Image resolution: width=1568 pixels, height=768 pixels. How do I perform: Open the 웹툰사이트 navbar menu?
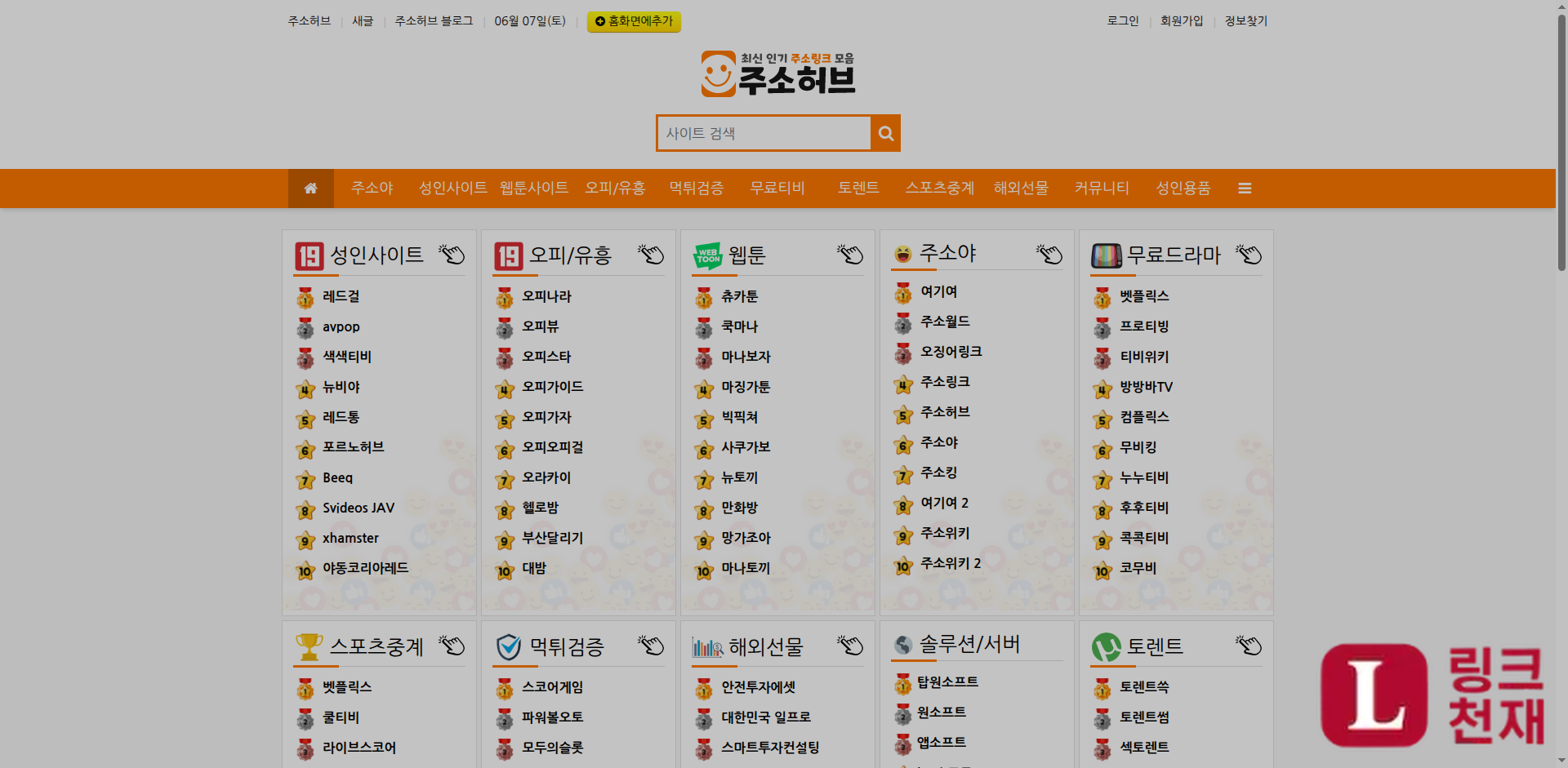pos(534,189)
